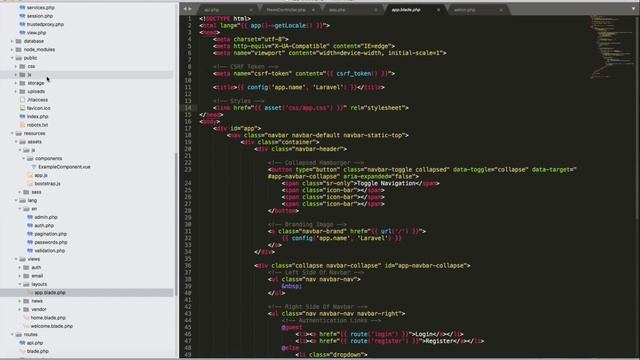Click the node_modules folder icon
640x360 pixels.
click(x=18, y=49)
